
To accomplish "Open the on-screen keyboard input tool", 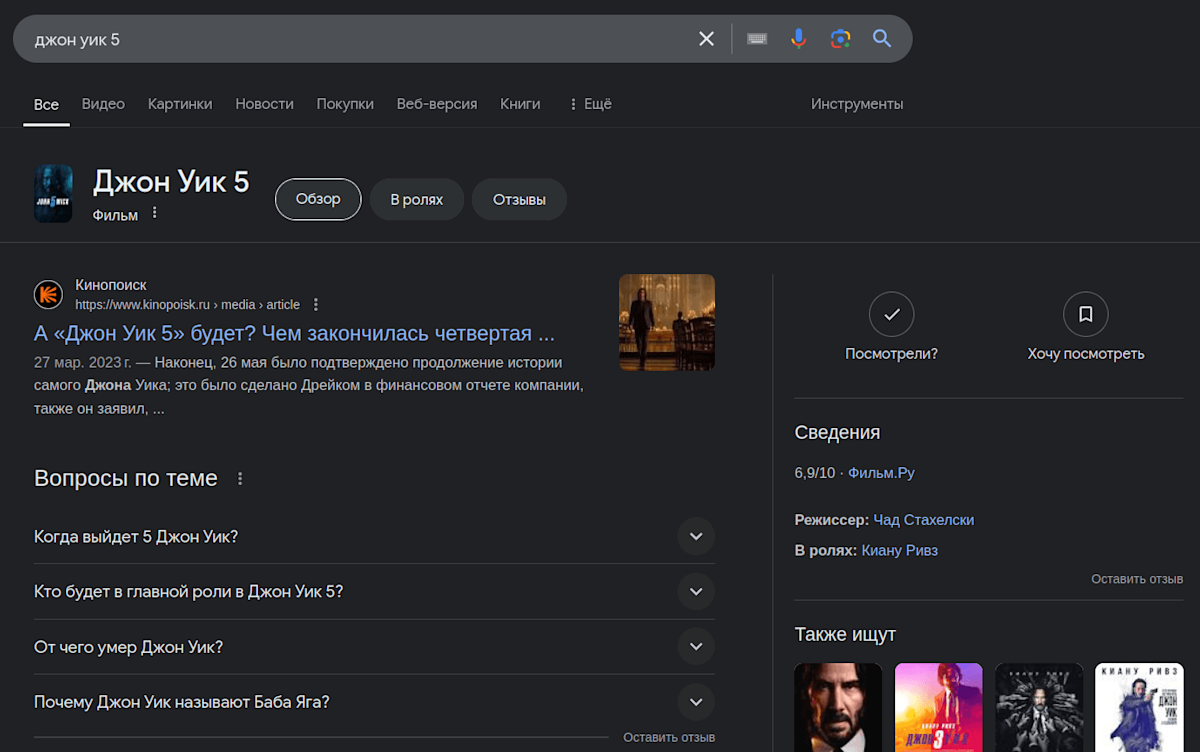I will 757,39.
